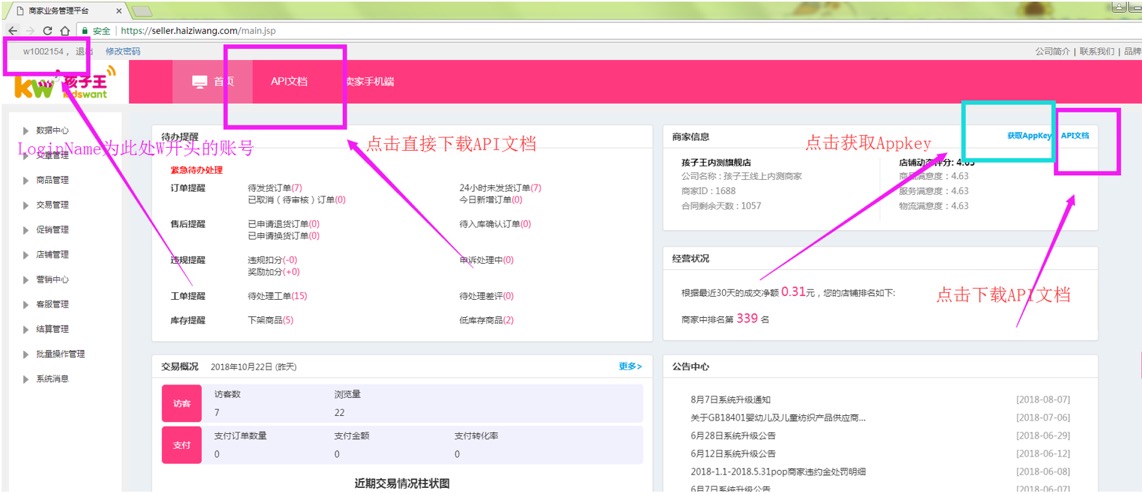This screenshot has width=1142, height=494.
Task: Open 待入库确认订单(0)
Action: point(495,224)
